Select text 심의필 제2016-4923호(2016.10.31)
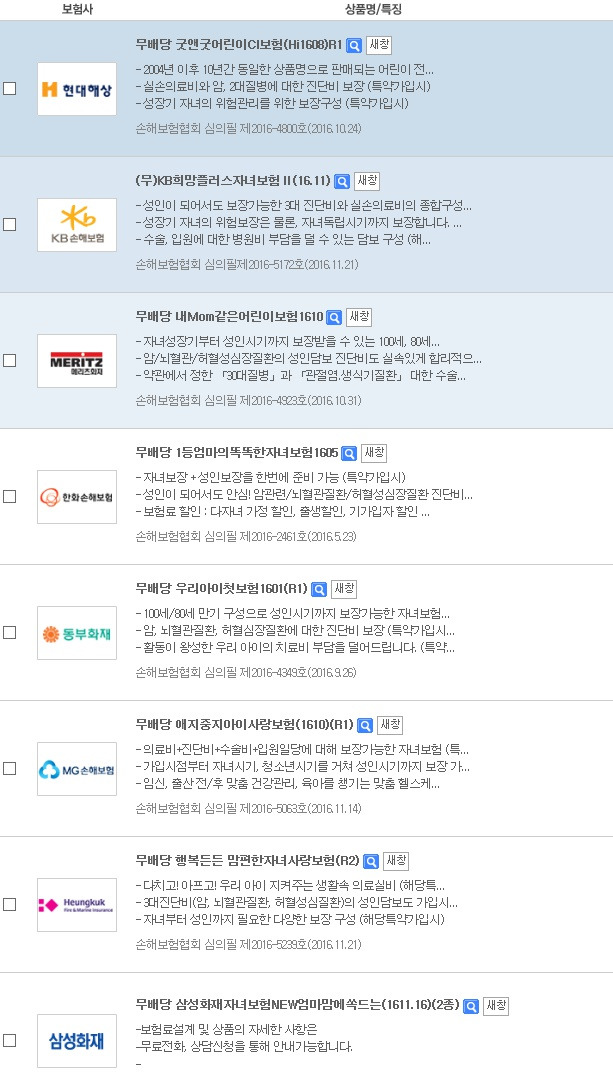 tap(283, 400)
